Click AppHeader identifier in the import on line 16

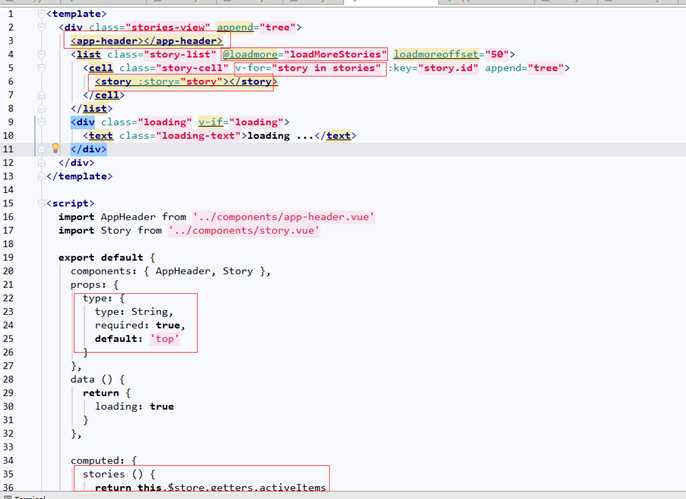[128, 217]
